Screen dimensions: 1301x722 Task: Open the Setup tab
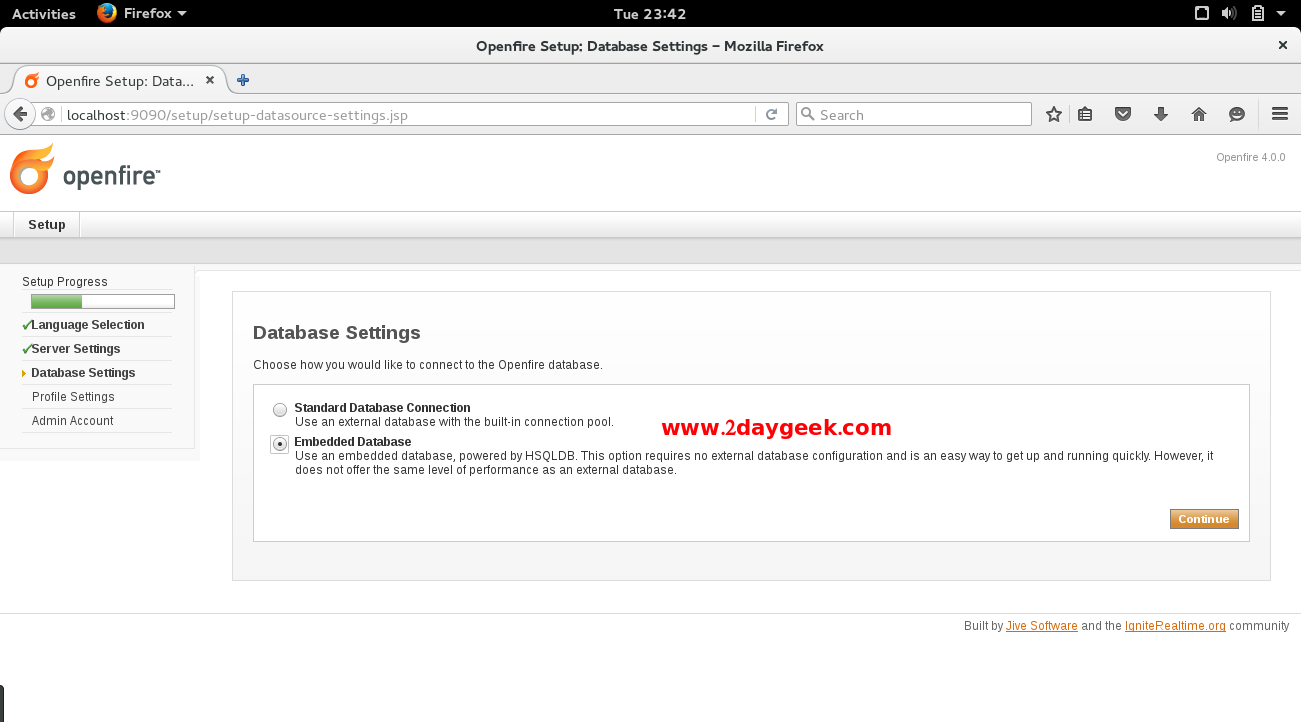pos(47,225)
